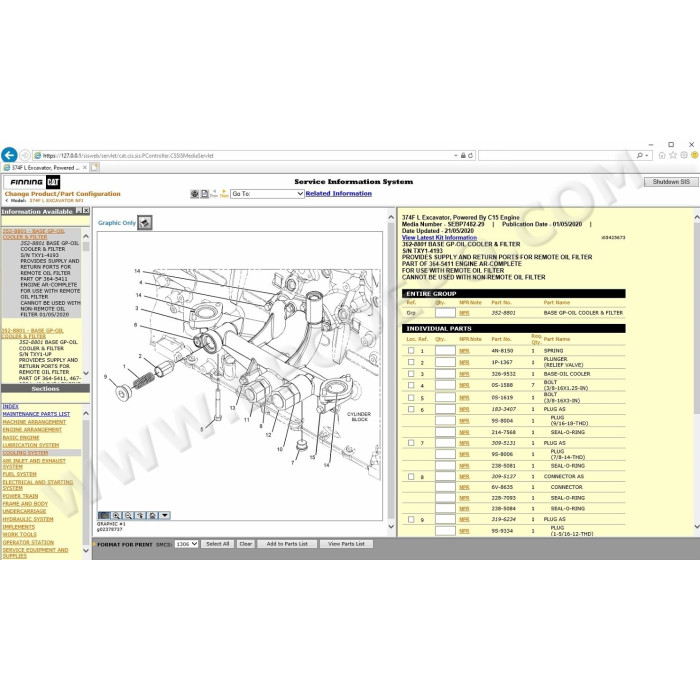Screen dimensions: 700x700
Task: Minimize the Information Available panel
Action: [79, 211]
